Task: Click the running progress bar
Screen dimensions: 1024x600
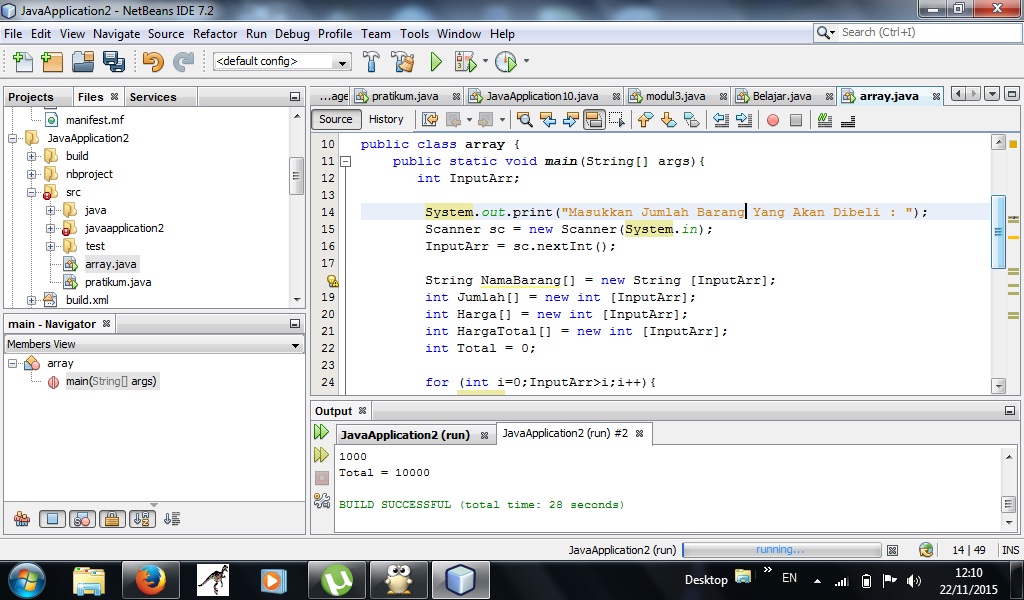Action: click(x=781, y=550)
